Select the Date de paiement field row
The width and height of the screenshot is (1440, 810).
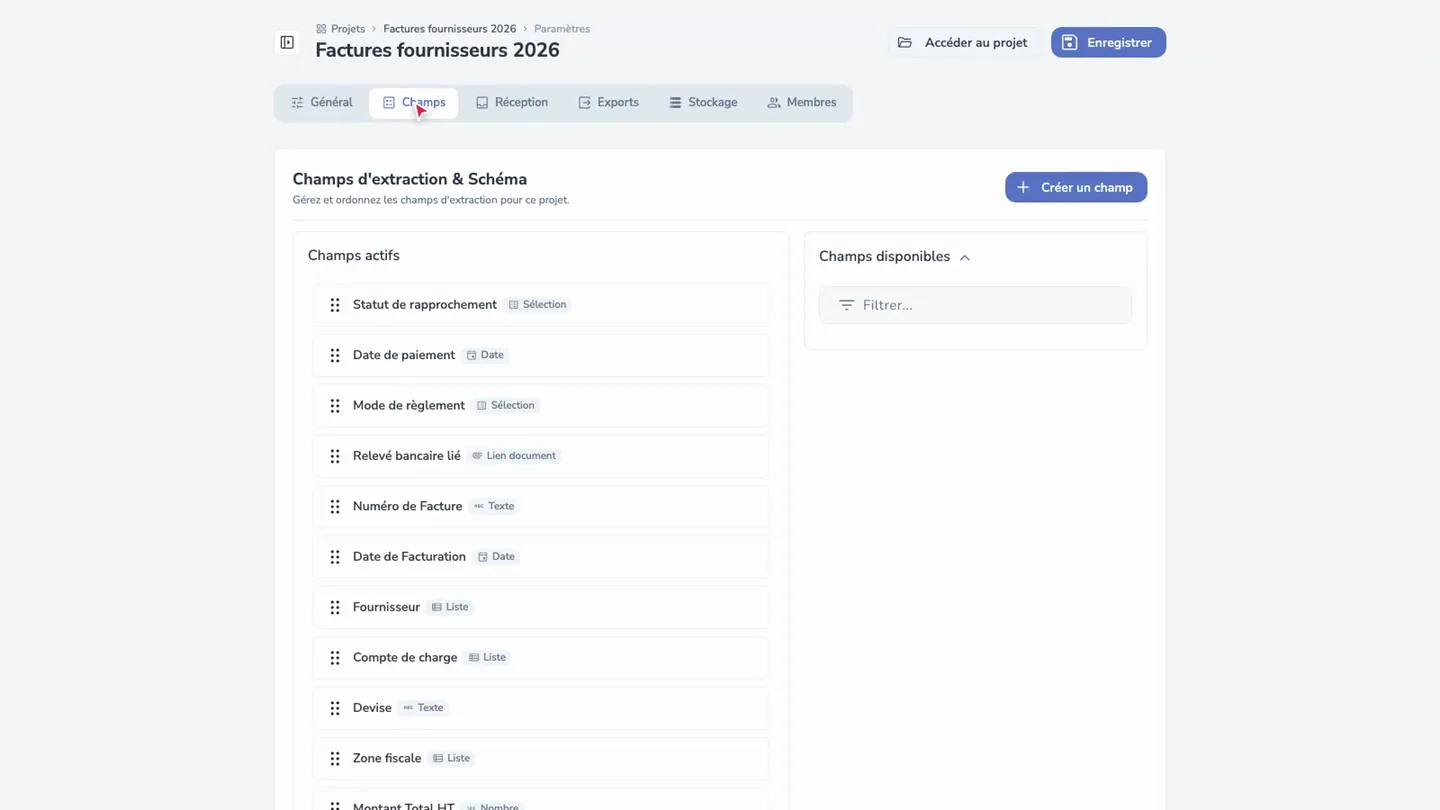541,355
